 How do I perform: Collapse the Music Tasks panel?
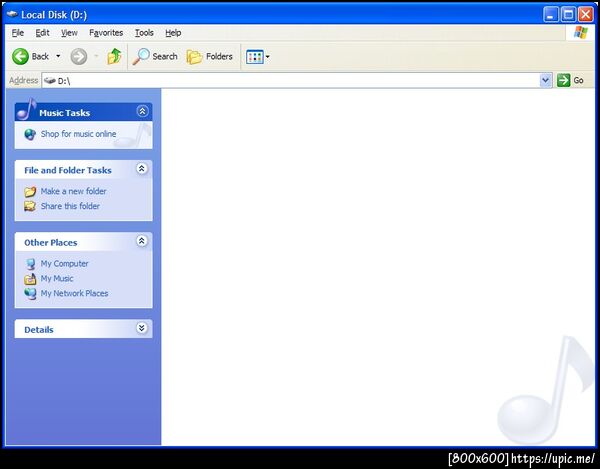(142, 111)
